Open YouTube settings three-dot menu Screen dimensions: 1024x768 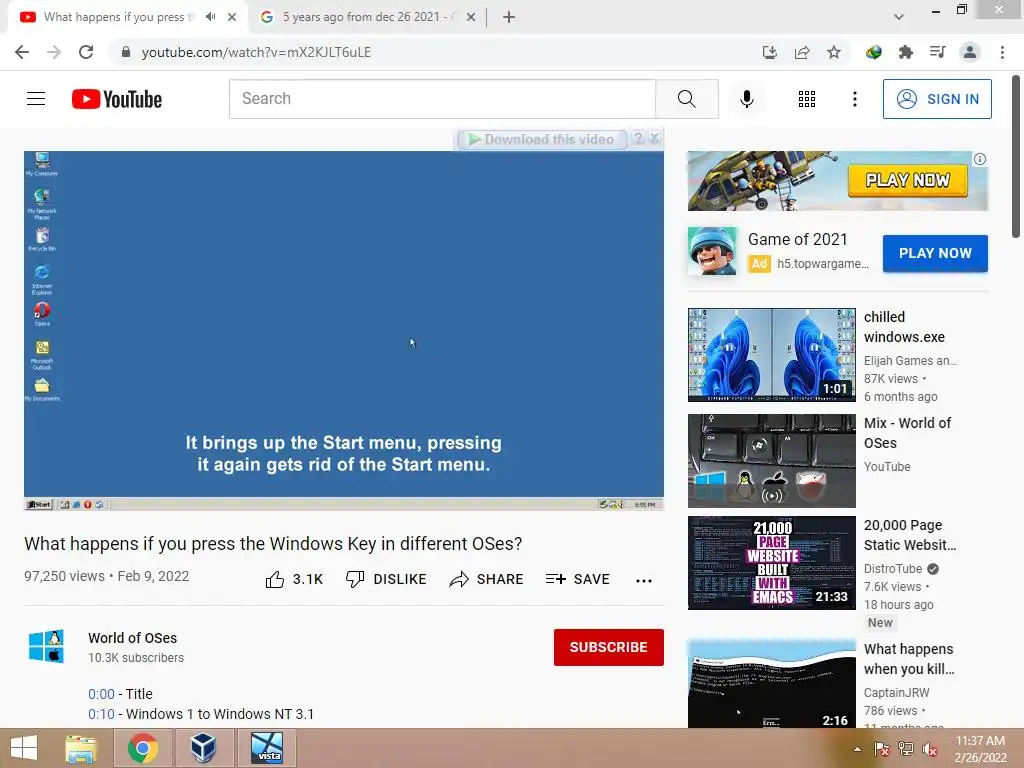click(x=854, y=99)
